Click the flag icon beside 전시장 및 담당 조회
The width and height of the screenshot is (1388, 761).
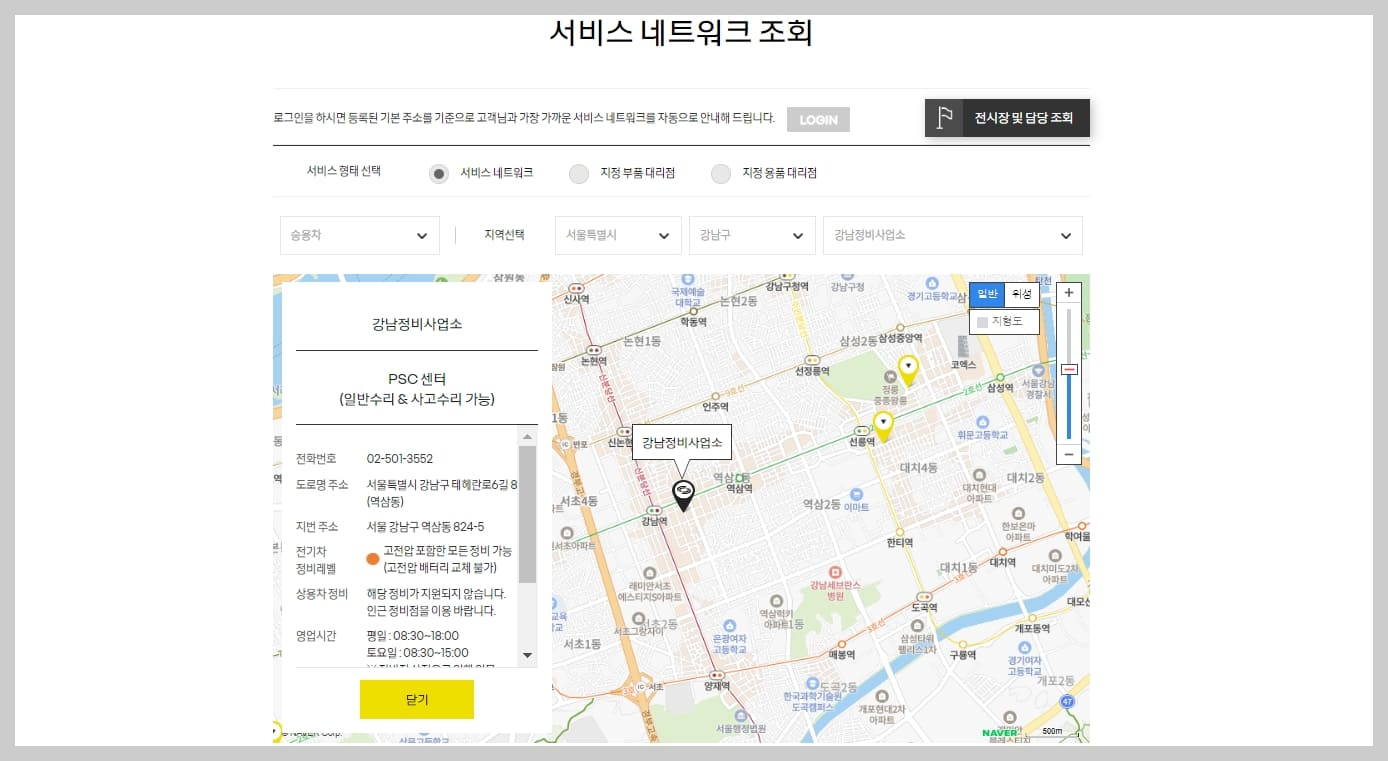point(941,117)
